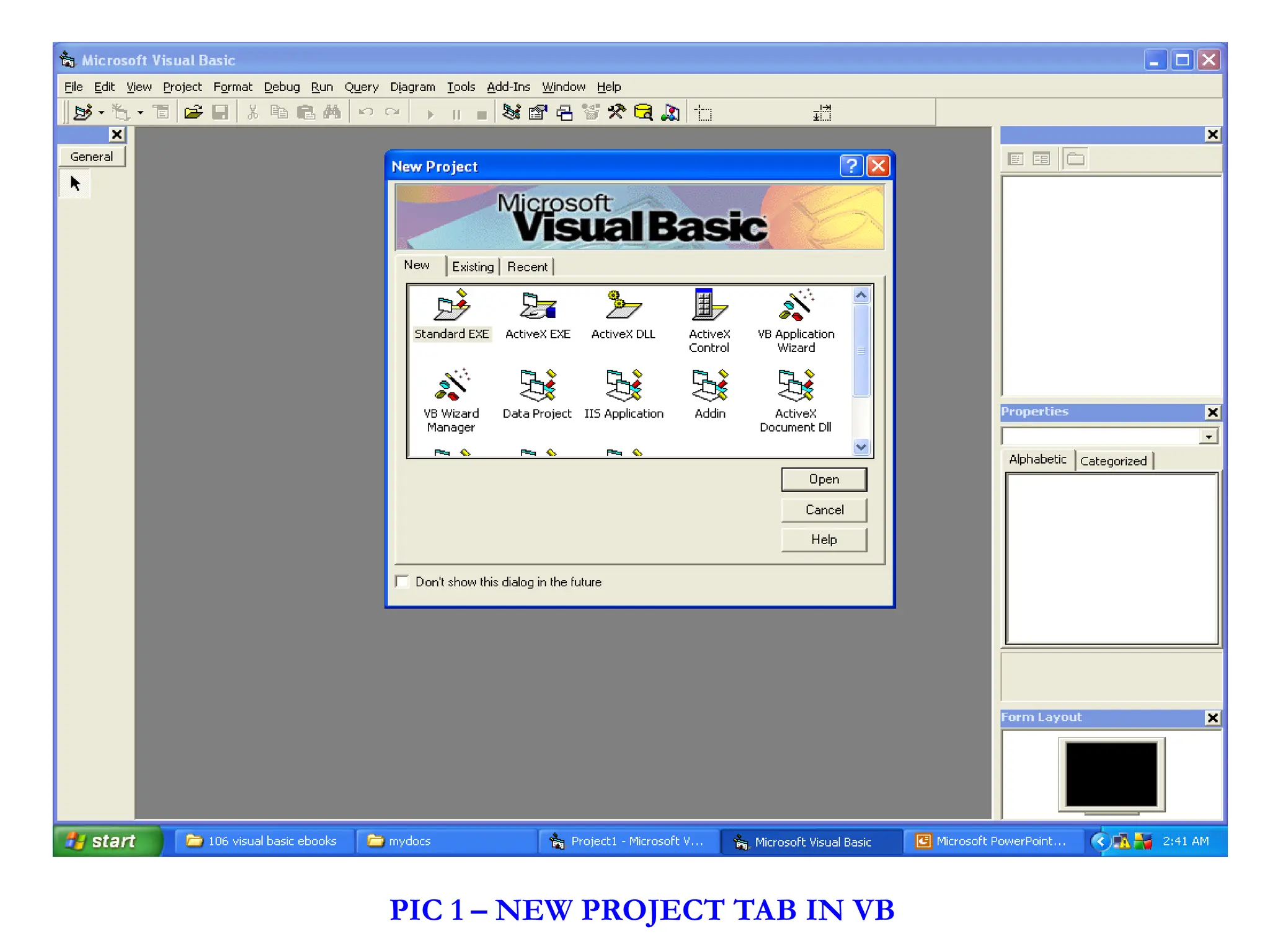Open the Tools menu
The image size is (1270, 952).
click(x=461, y=87)
